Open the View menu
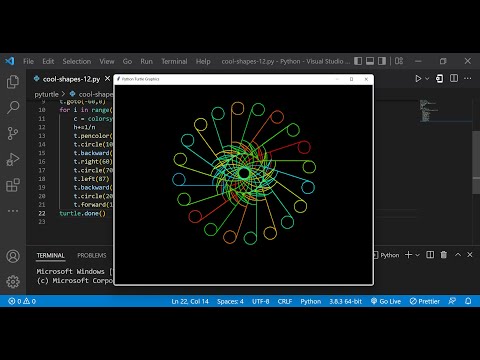The image size is (480, 360). [x=107, y=61]
